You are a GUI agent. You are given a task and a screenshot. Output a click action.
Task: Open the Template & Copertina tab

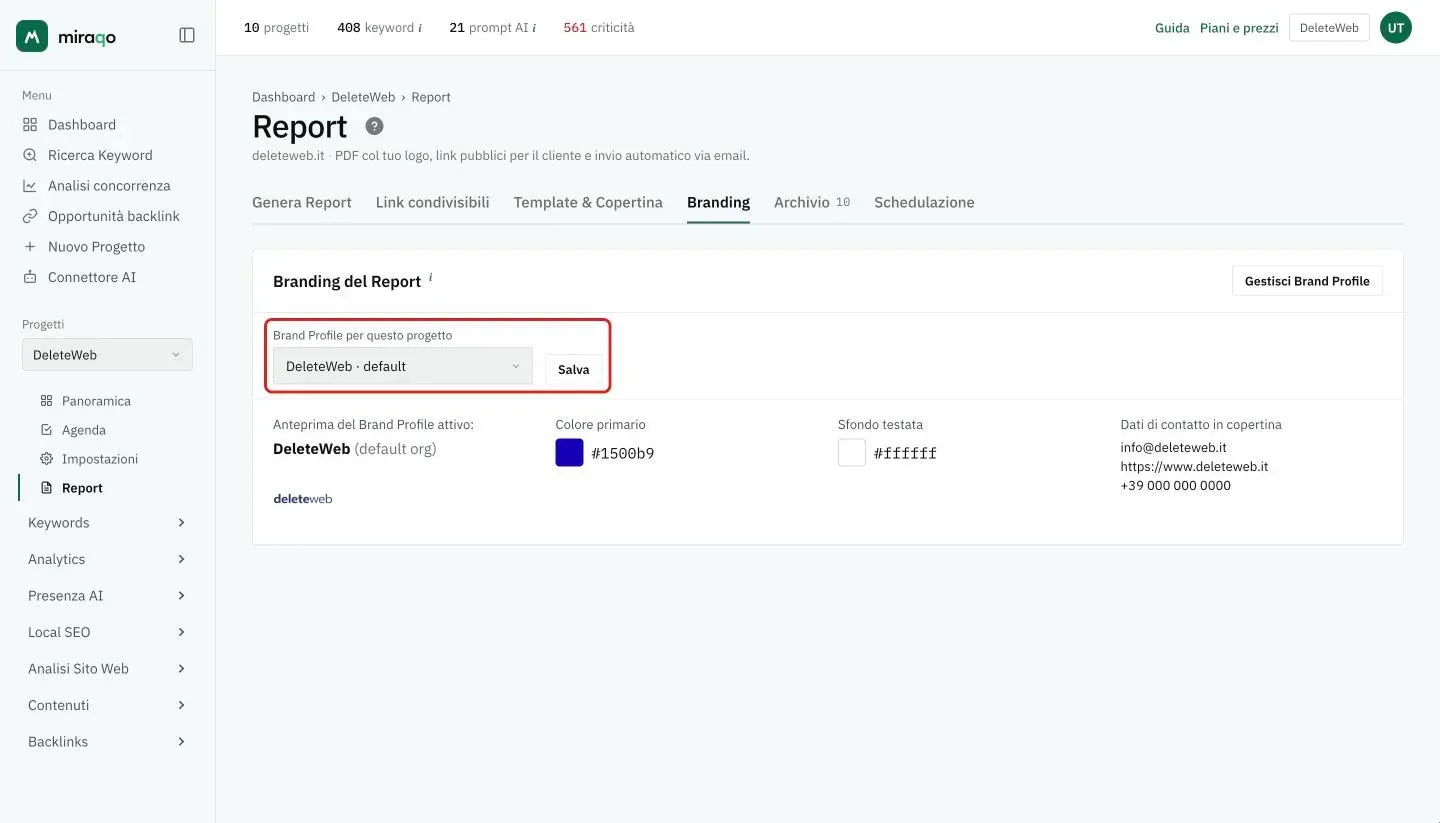click(588, 202)
